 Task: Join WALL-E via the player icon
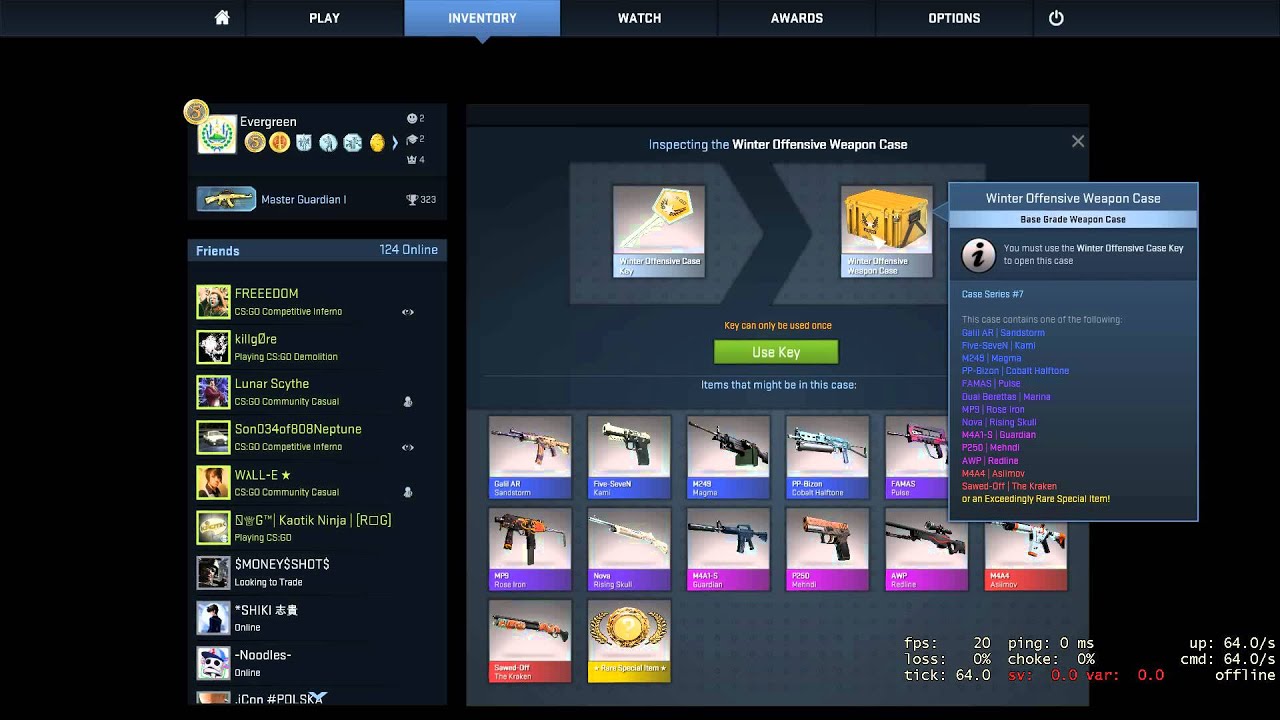coord(408,492)
